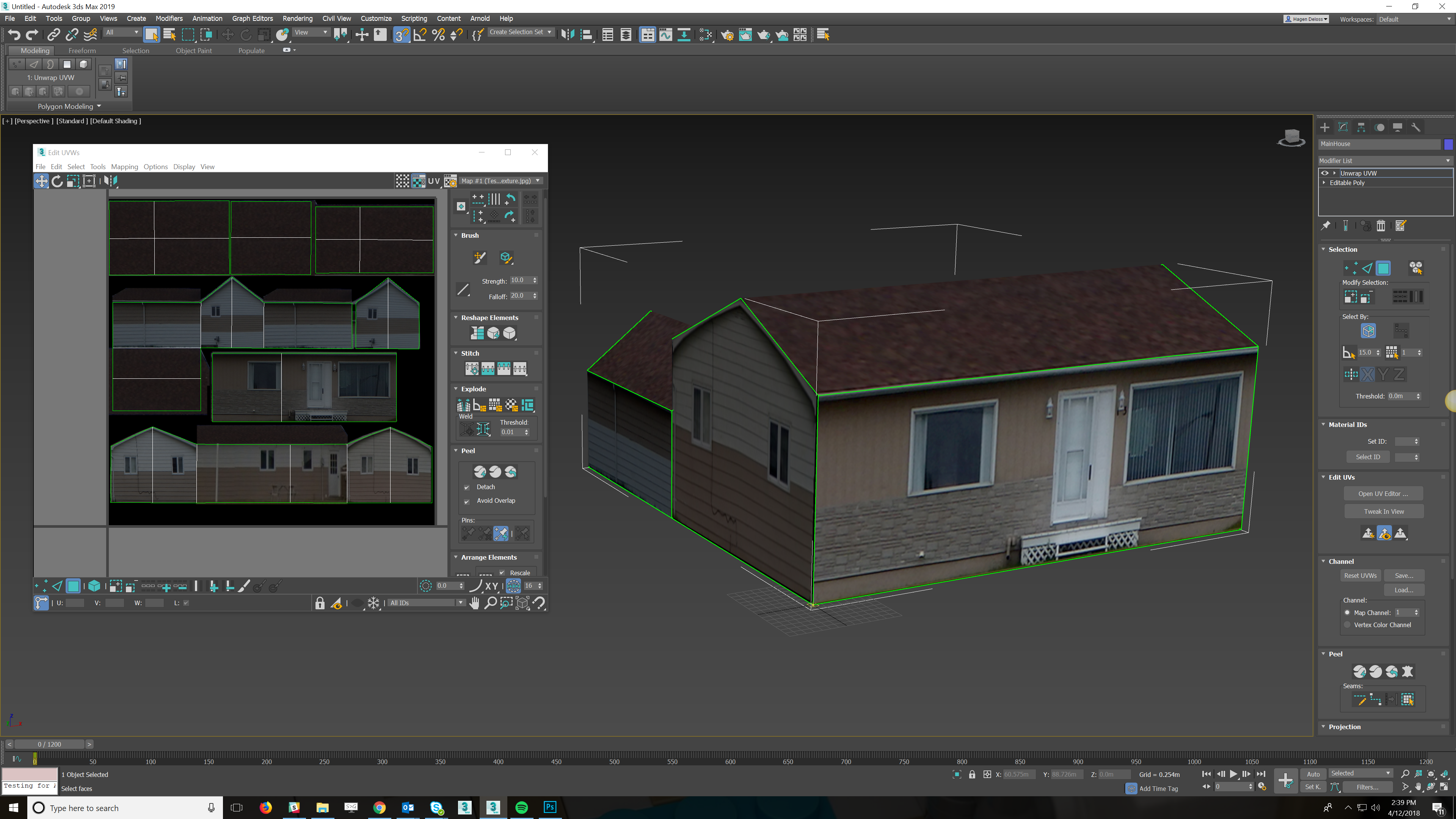The width and height of the screenshot is (1456, 819).
Task: Click the Remove modifier trash icon
Action: click(x=1381, y=226)
